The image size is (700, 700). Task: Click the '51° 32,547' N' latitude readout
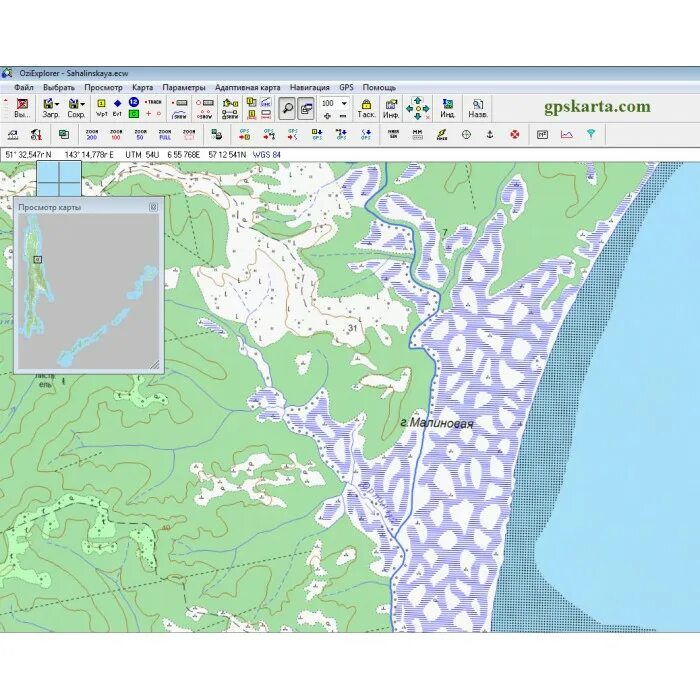point(28,155)
